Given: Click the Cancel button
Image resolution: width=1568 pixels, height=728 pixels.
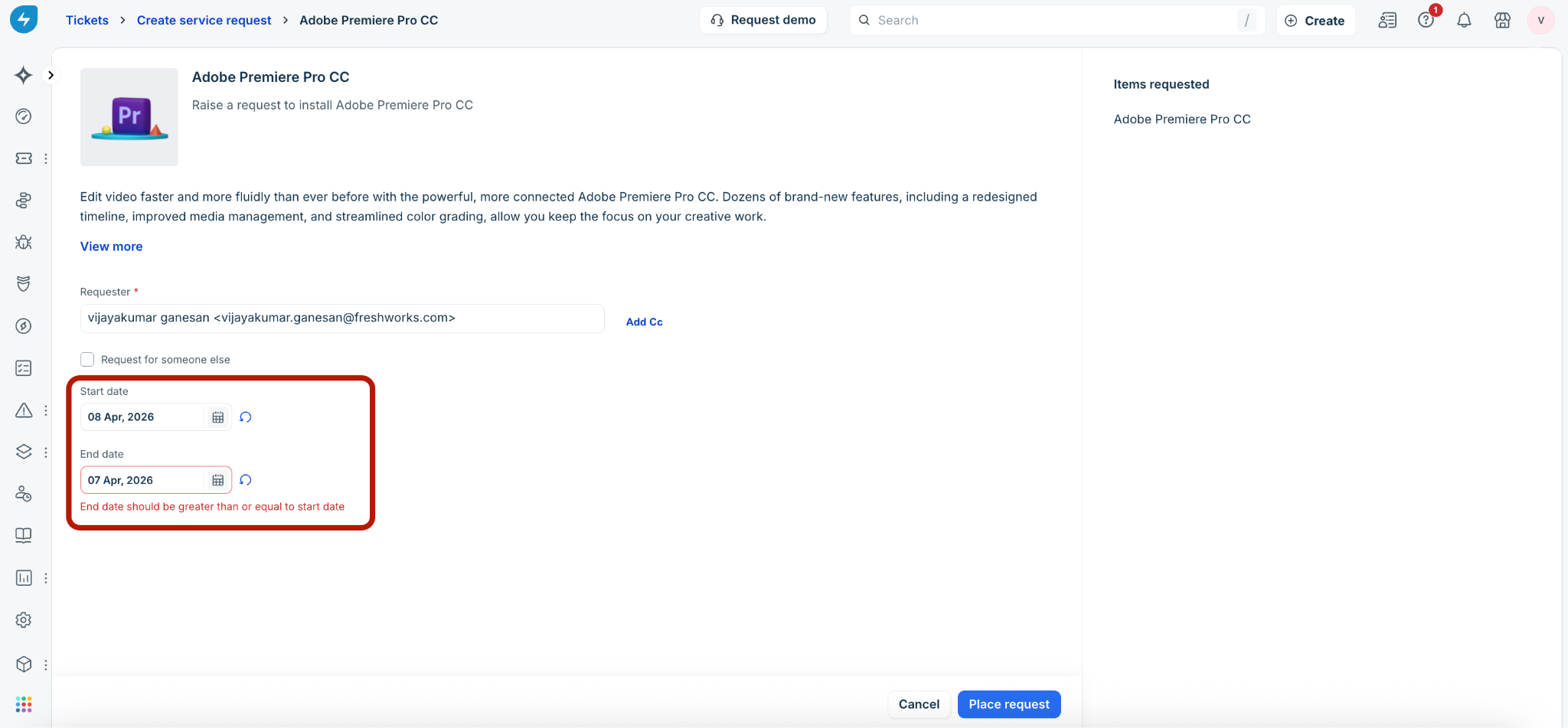Looking at the screenshot, I should tap(919, 704).
